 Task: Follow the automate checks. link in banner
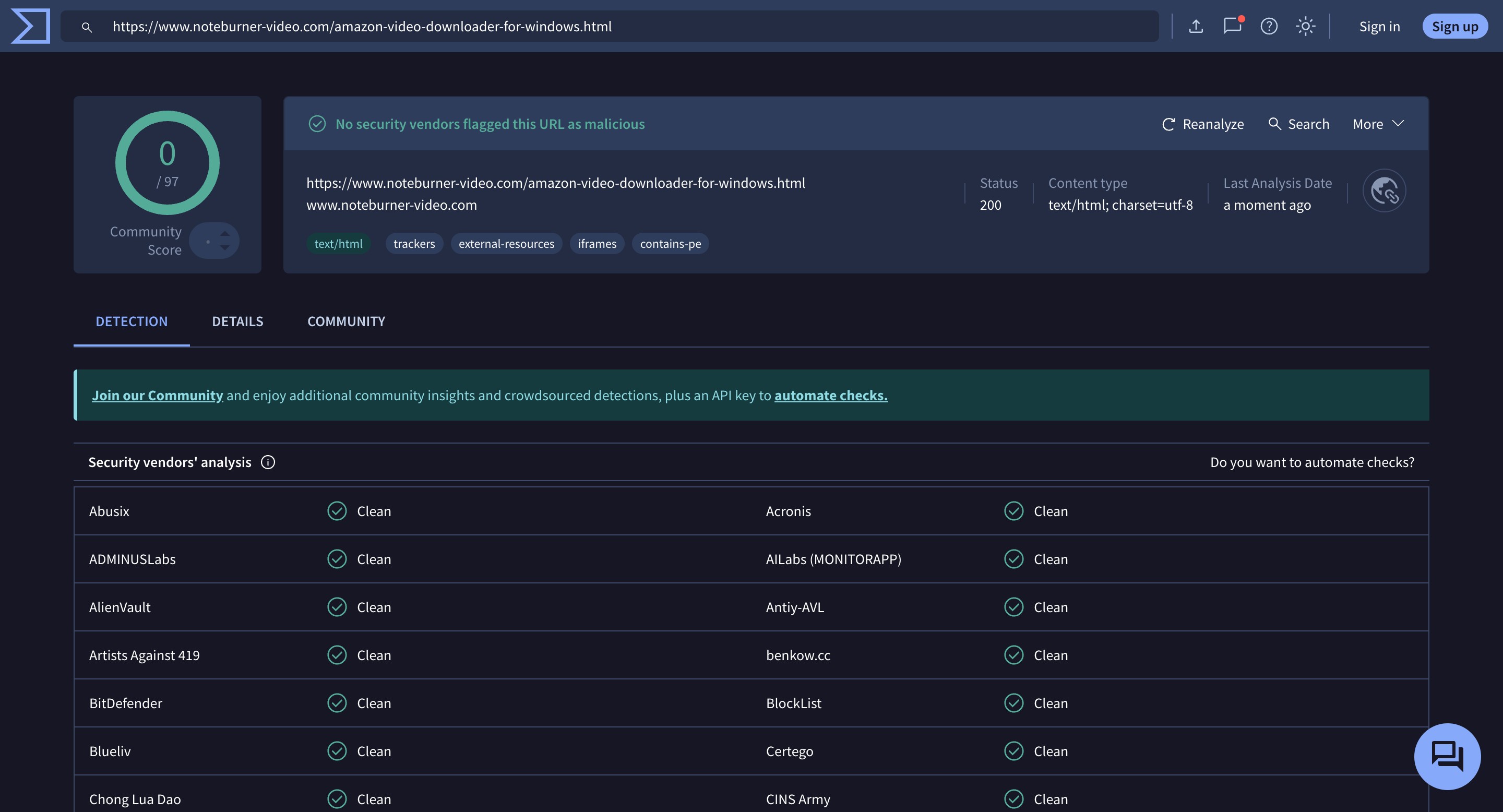831,396
